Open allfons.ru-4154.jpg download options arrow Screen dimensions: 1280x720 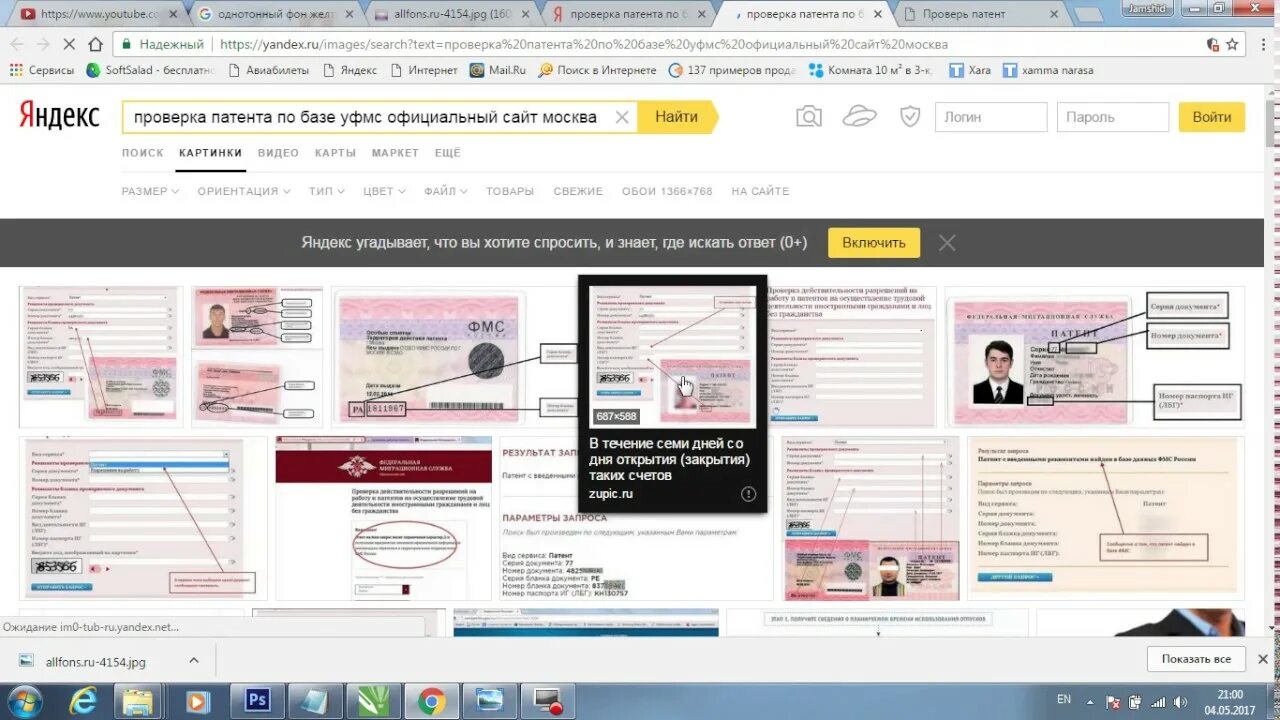click(194, 660)
